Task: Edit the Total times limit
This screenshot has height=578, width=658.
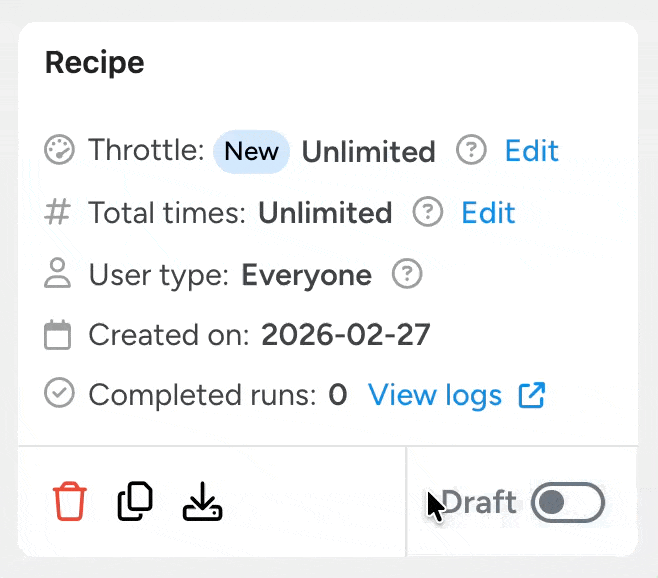Action: point(488,212)
